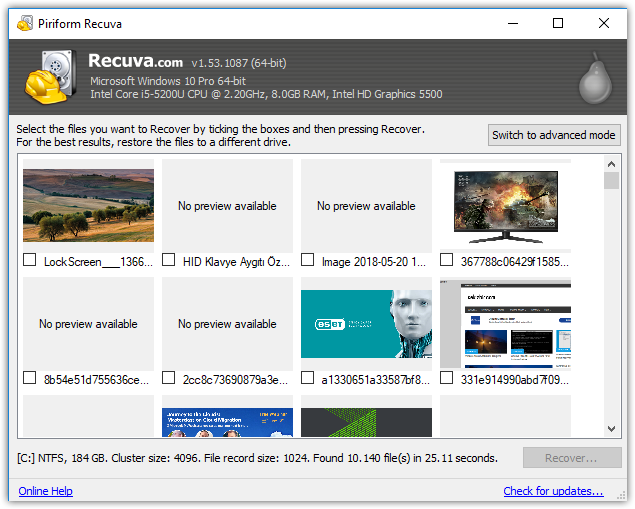Select the monitor with tank game thumbnail
Viewport: 635px width, 509px height.
click(x=505, y=207)
